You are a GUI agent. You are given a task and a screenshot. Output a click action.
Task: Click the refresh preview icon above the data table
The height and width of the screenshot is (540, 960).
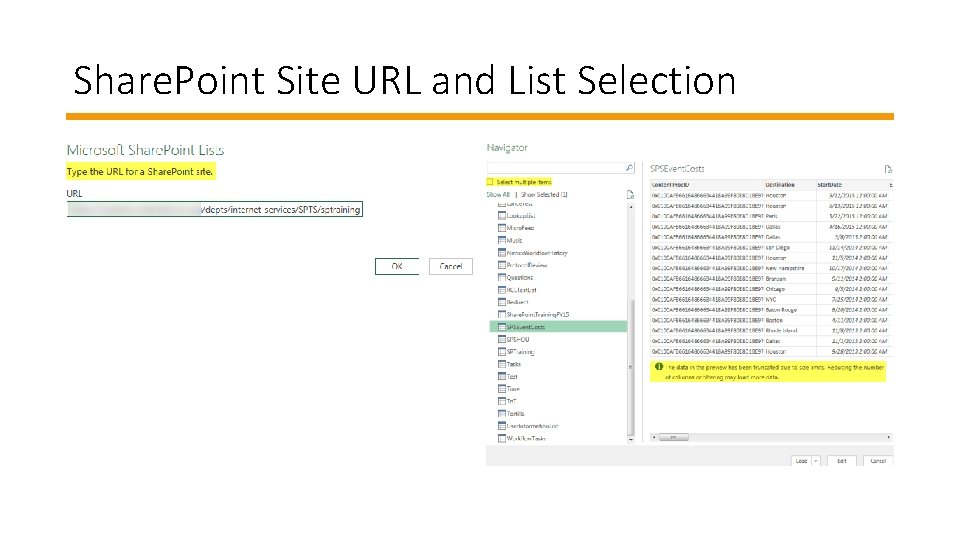pyautogui.click(x=888, y=169)
